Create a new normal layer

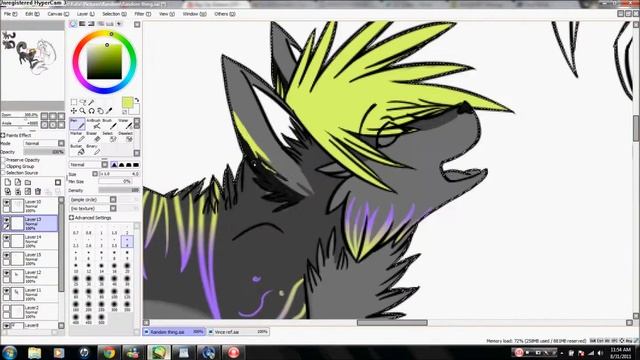click(x=8, y=182)
